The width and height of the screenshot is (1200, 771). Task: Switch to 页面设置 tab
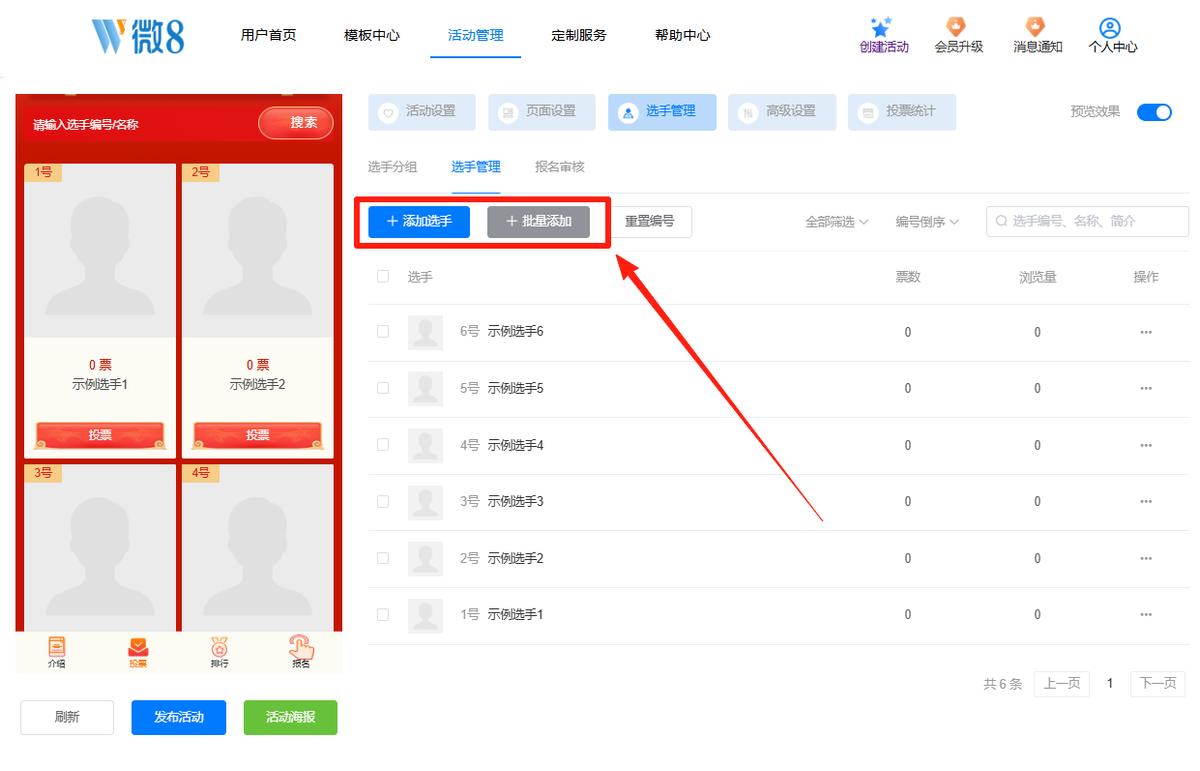(x=542, y=112)
